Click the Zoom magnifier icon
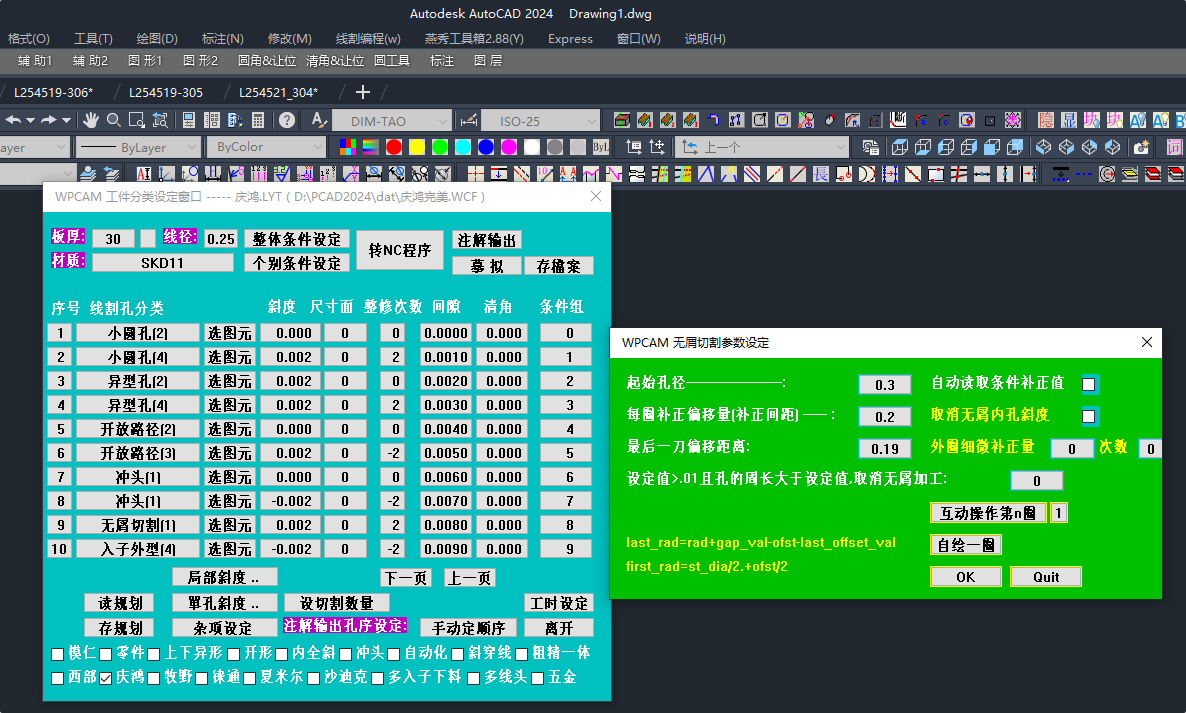This screenshot has height=713, width=1186. pyautogui.click(x=113, y=120)
